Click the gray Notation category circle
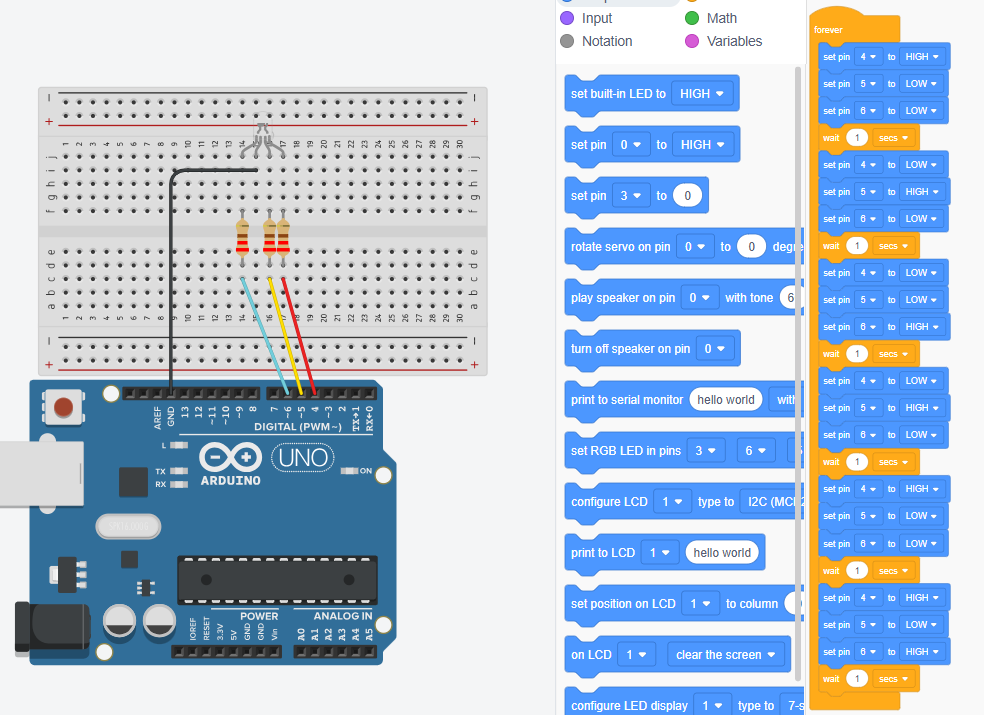This screenshot has width=984, height=715. coord(567,41)
